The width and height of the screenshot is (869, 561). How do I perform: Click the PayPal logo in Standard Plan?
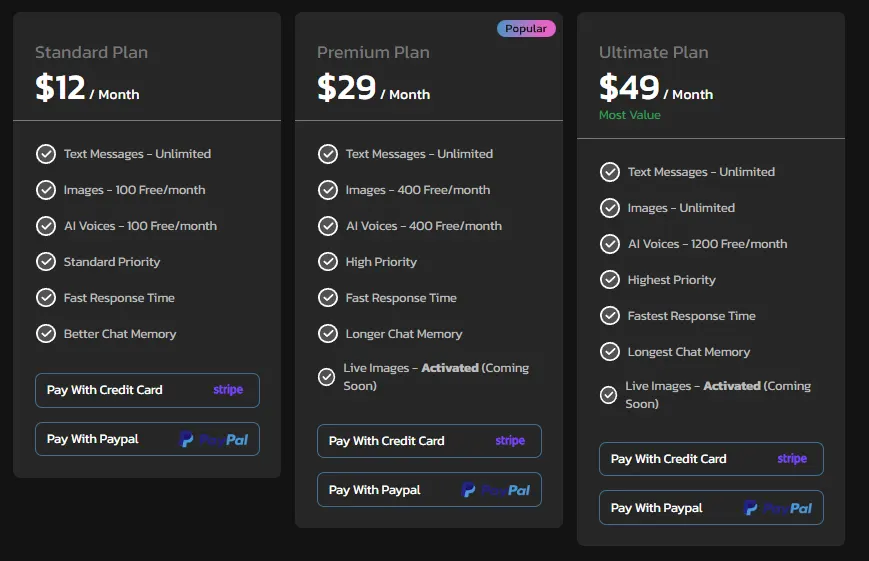pyautogui.click(x=214, y=439)
